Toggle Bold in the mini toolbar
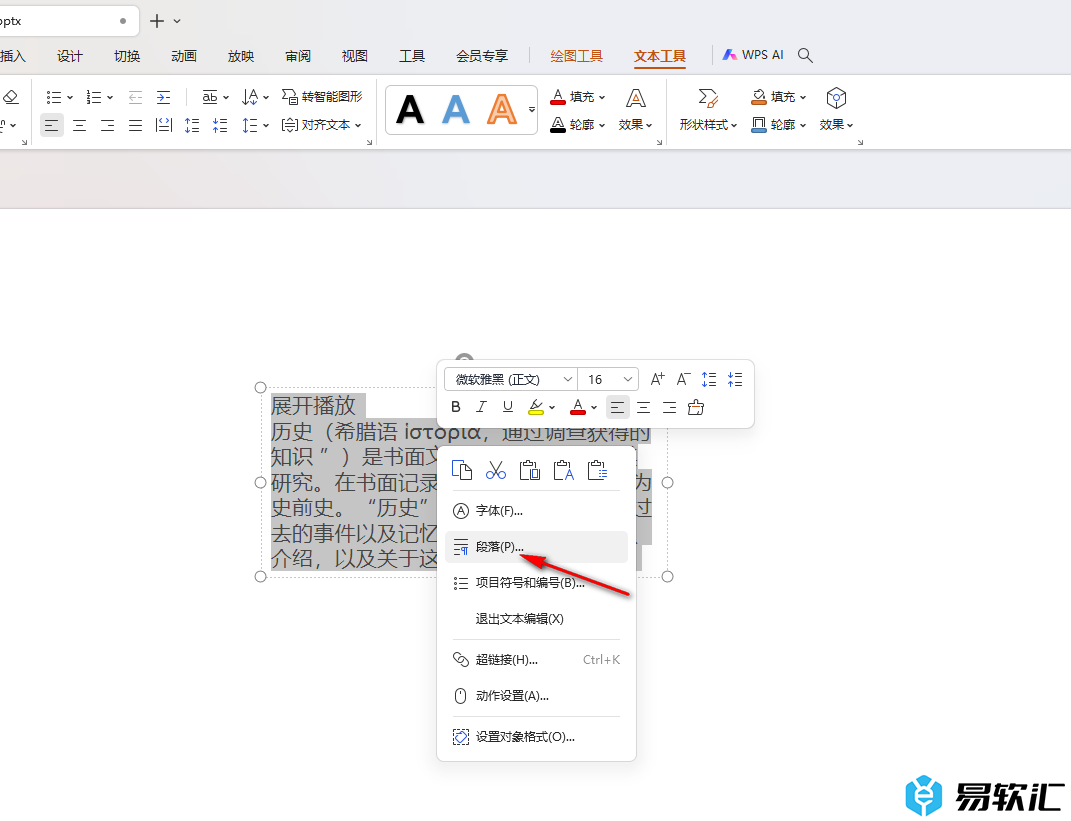 pyautogui.click(x=456, y=407)
